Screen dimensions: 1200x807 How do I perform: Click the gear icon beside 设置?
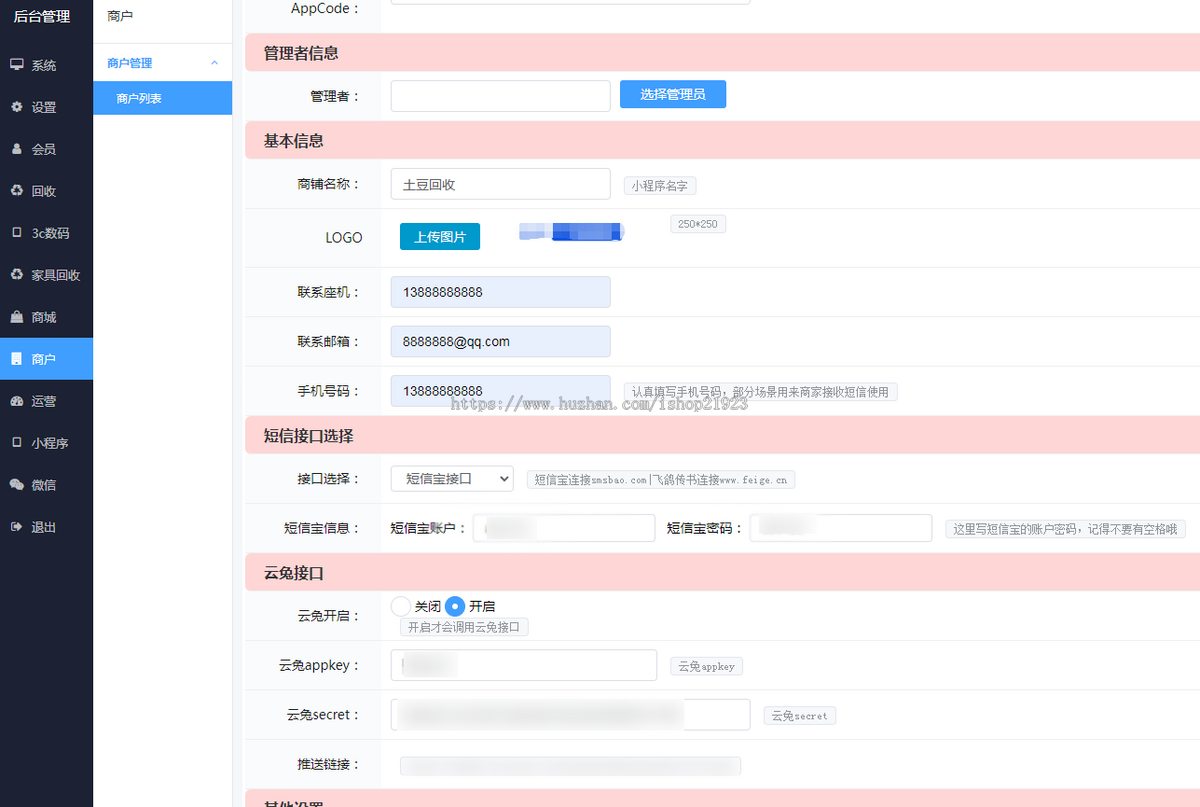click(x=17, y=107)
